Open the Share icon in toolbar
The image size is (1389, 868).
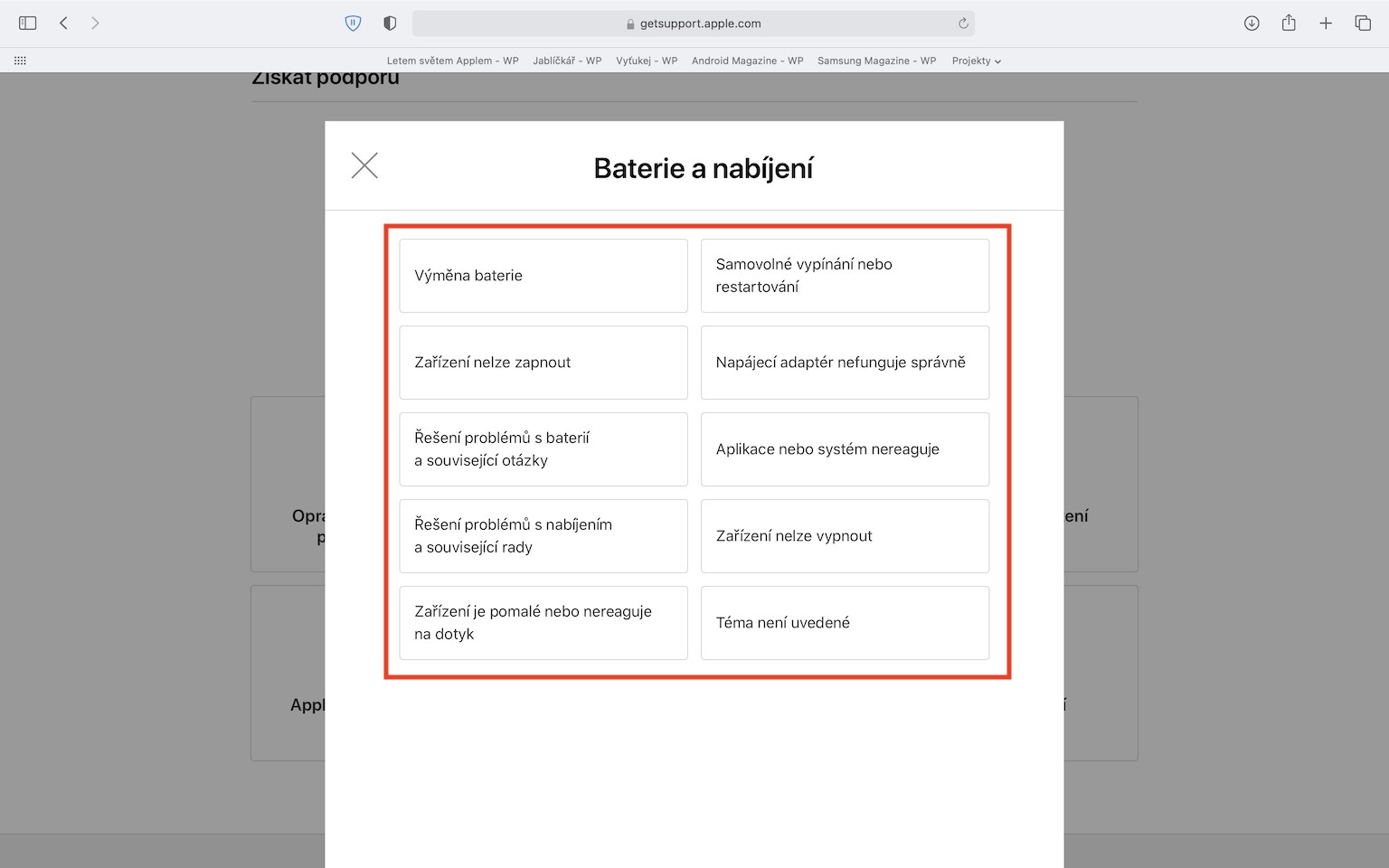pyautogui.click(x=1289, y=23)
